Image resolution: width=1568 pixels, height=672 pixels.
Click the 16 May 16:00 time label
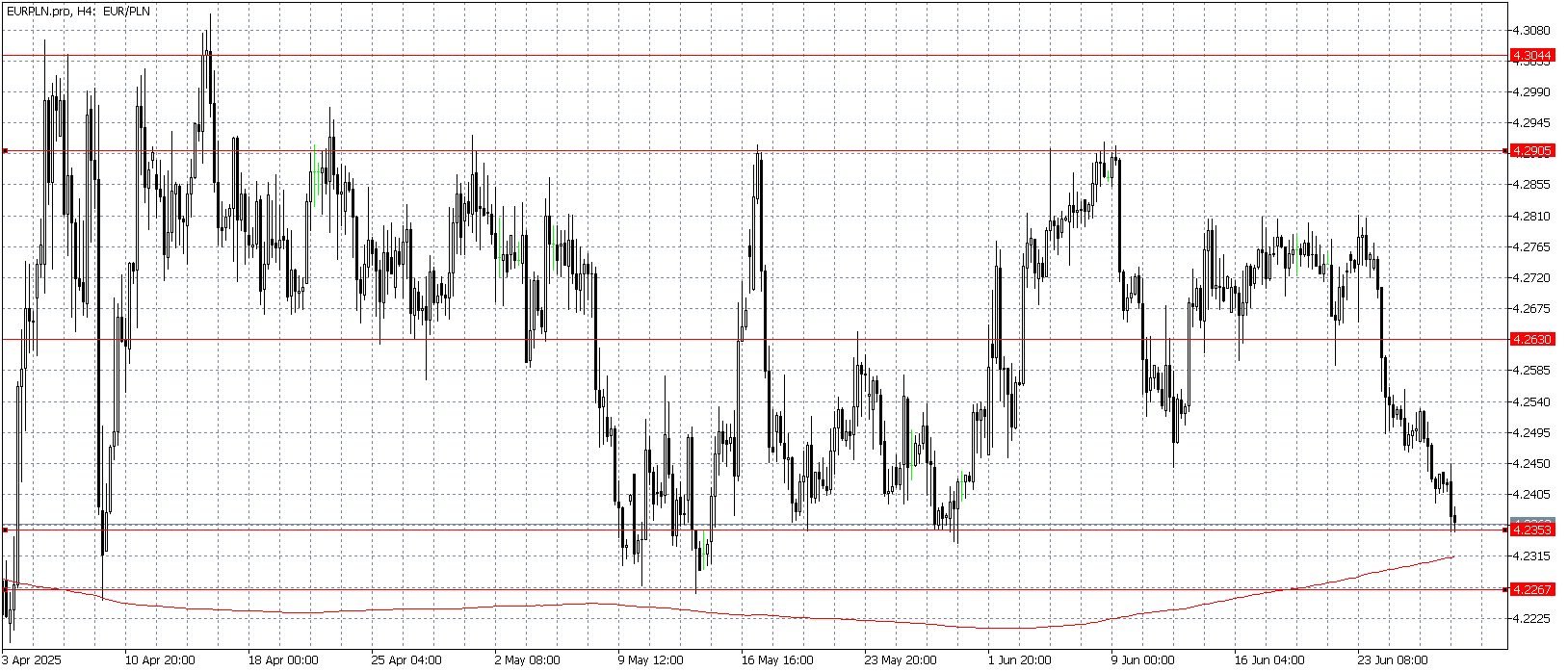(776, 660)
